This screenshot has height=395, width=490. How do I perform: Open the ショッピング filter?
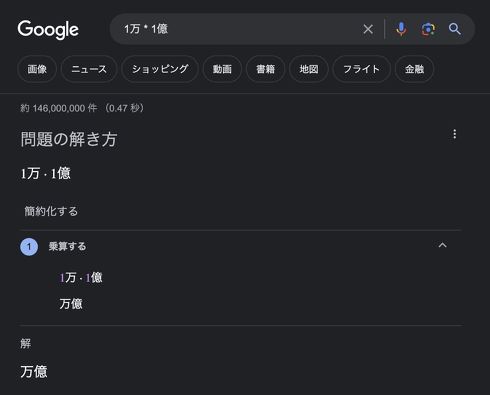tap(160, 69)
